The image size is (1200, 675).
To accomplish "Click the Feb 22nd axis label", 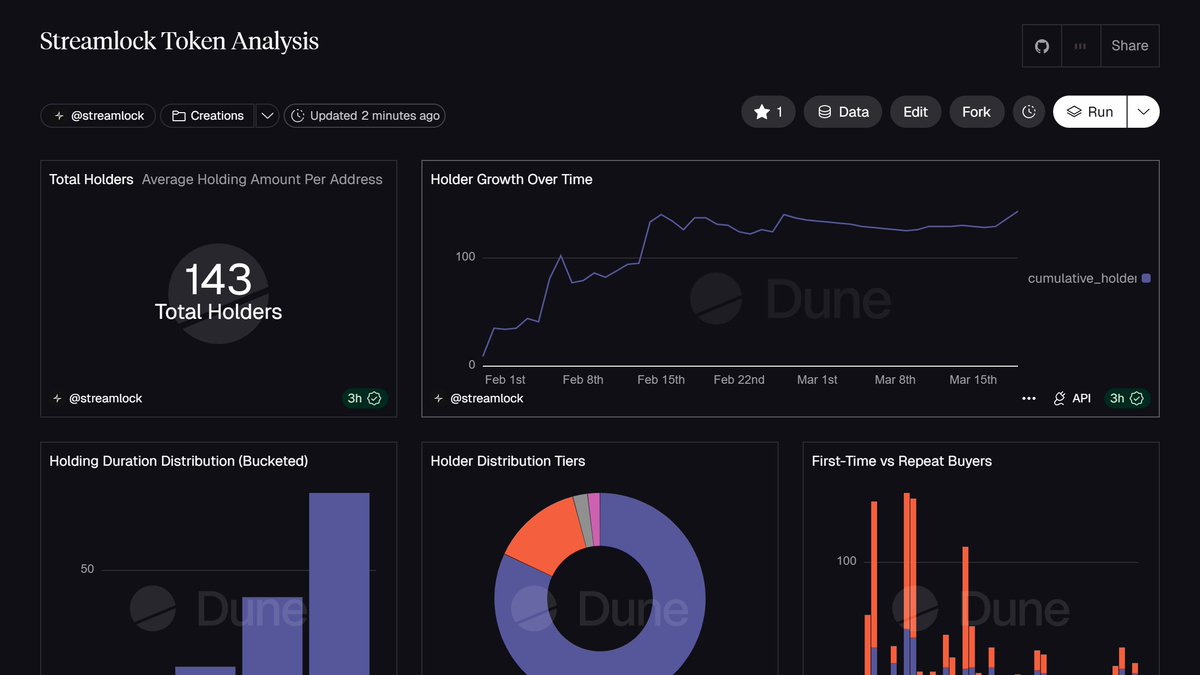I will (x=739, y=380).
